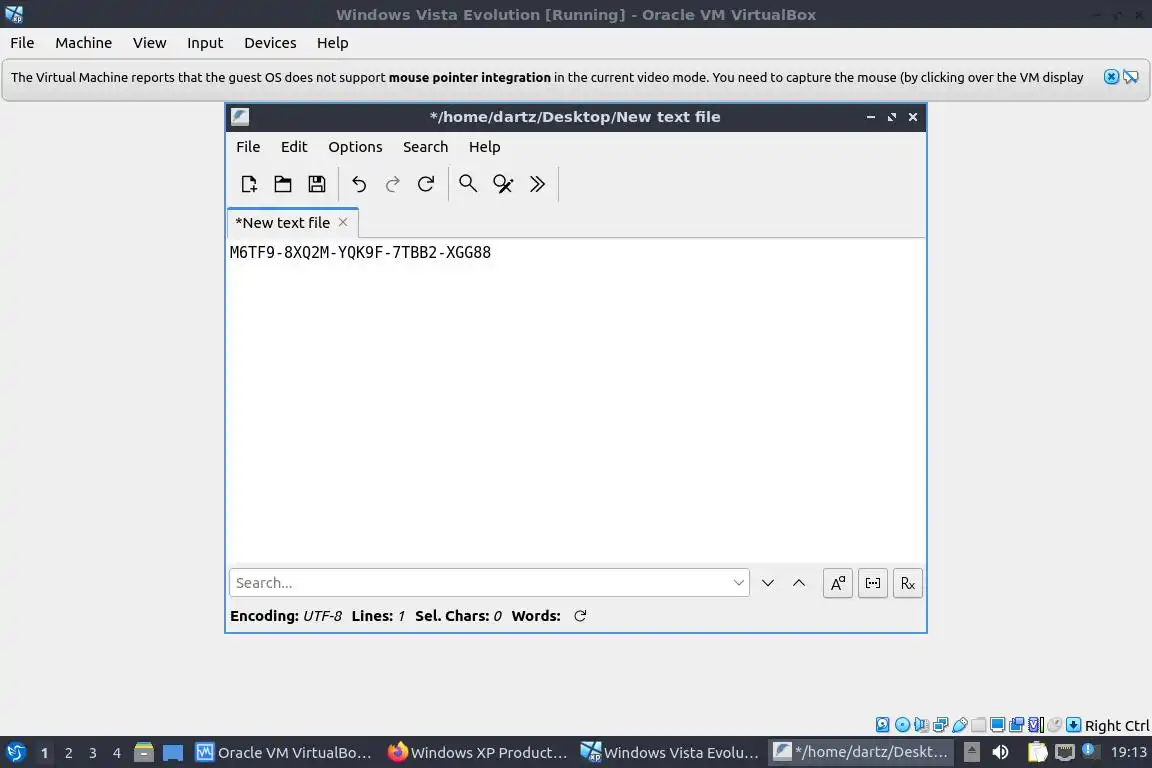The image size is (1152, 768).
Task: Click the VirtualBox display indicator
Action: pos(997,725)
